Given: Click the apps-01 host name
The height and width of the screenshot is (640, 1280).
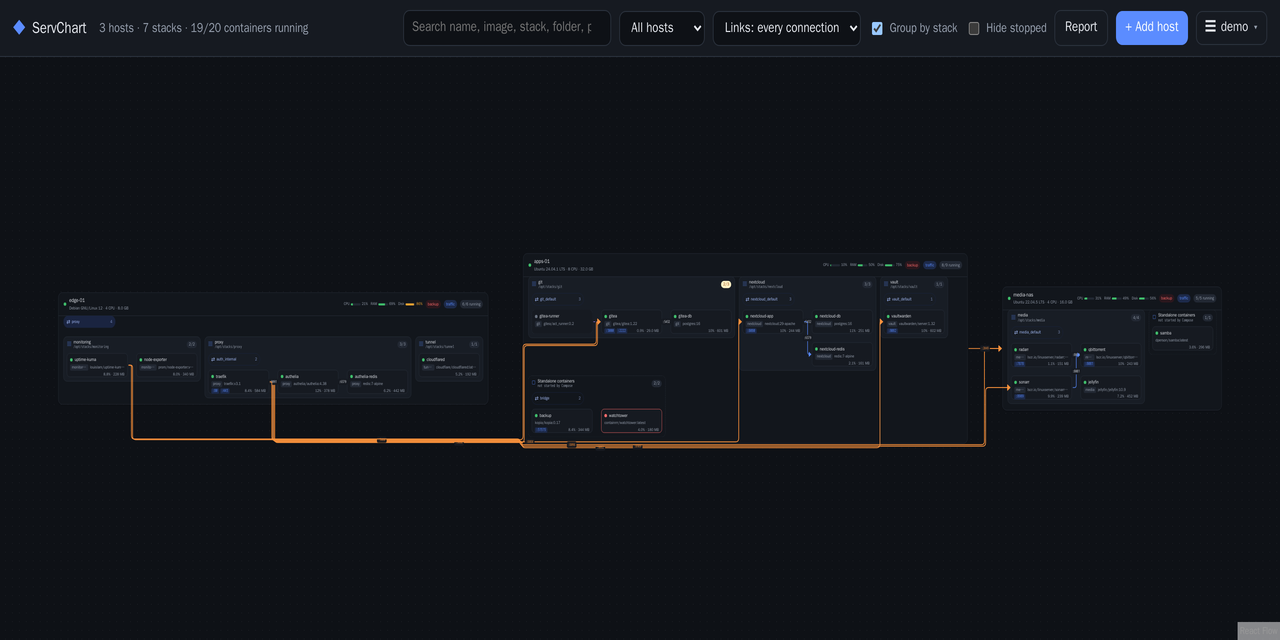Looking at the screenshot, I should 540,261.
